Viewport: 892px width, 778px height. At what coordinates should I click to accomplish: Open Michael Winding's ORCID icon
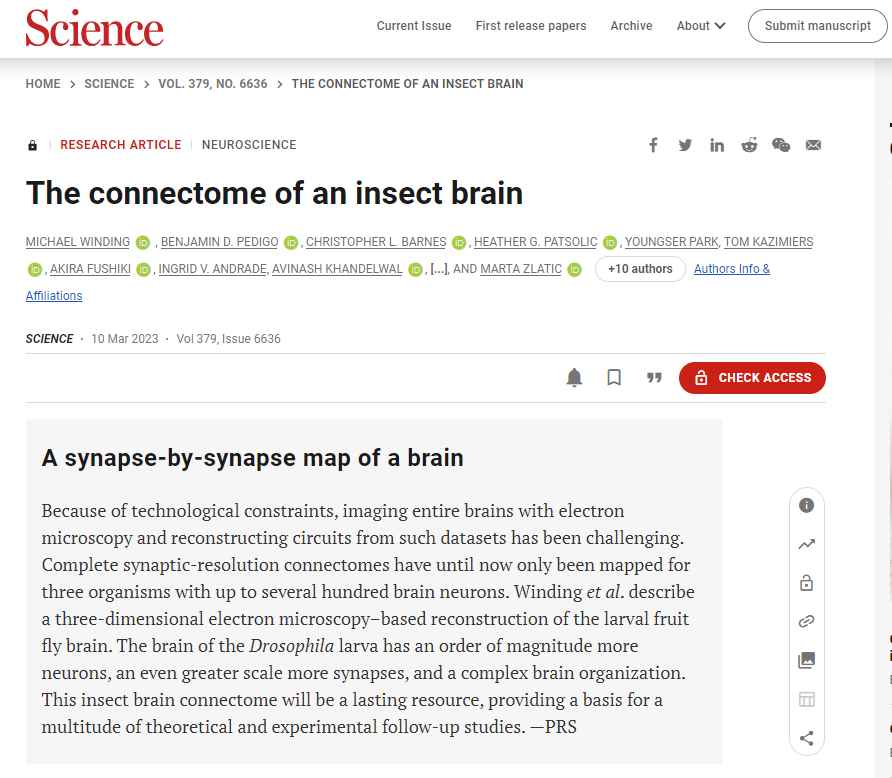click(x=143, y=243)
